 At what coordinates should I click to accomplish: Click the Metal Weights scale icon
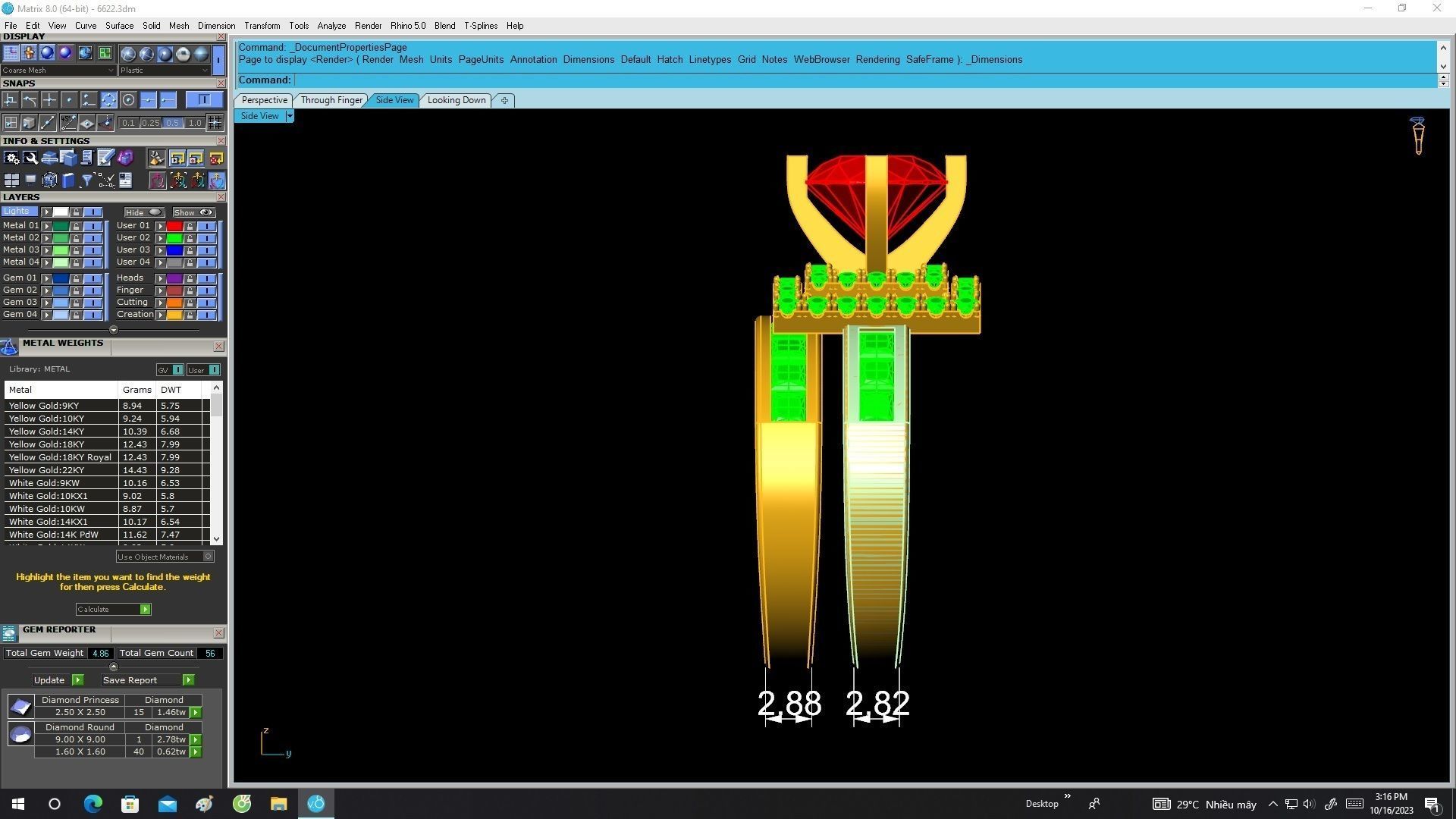[9, 347]
